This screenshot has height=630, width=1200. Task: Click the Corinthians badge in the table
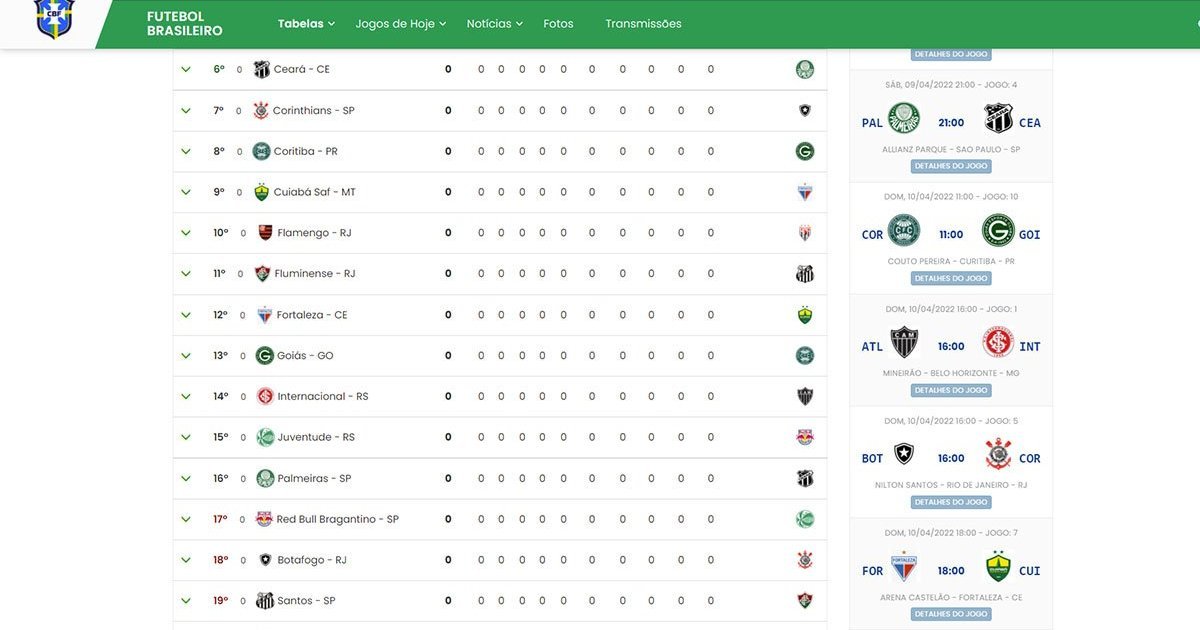click(x=263, y=109)
